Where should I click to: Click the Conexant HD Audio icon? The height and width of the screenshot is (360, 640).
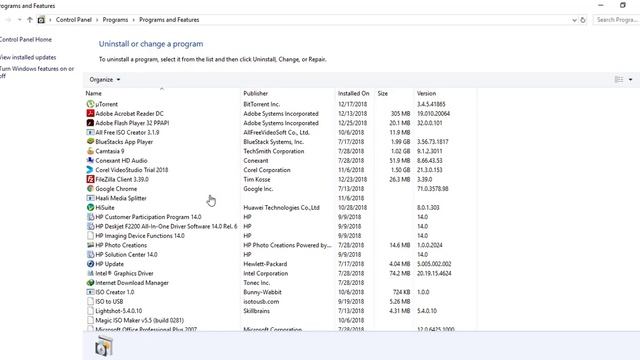90,160
